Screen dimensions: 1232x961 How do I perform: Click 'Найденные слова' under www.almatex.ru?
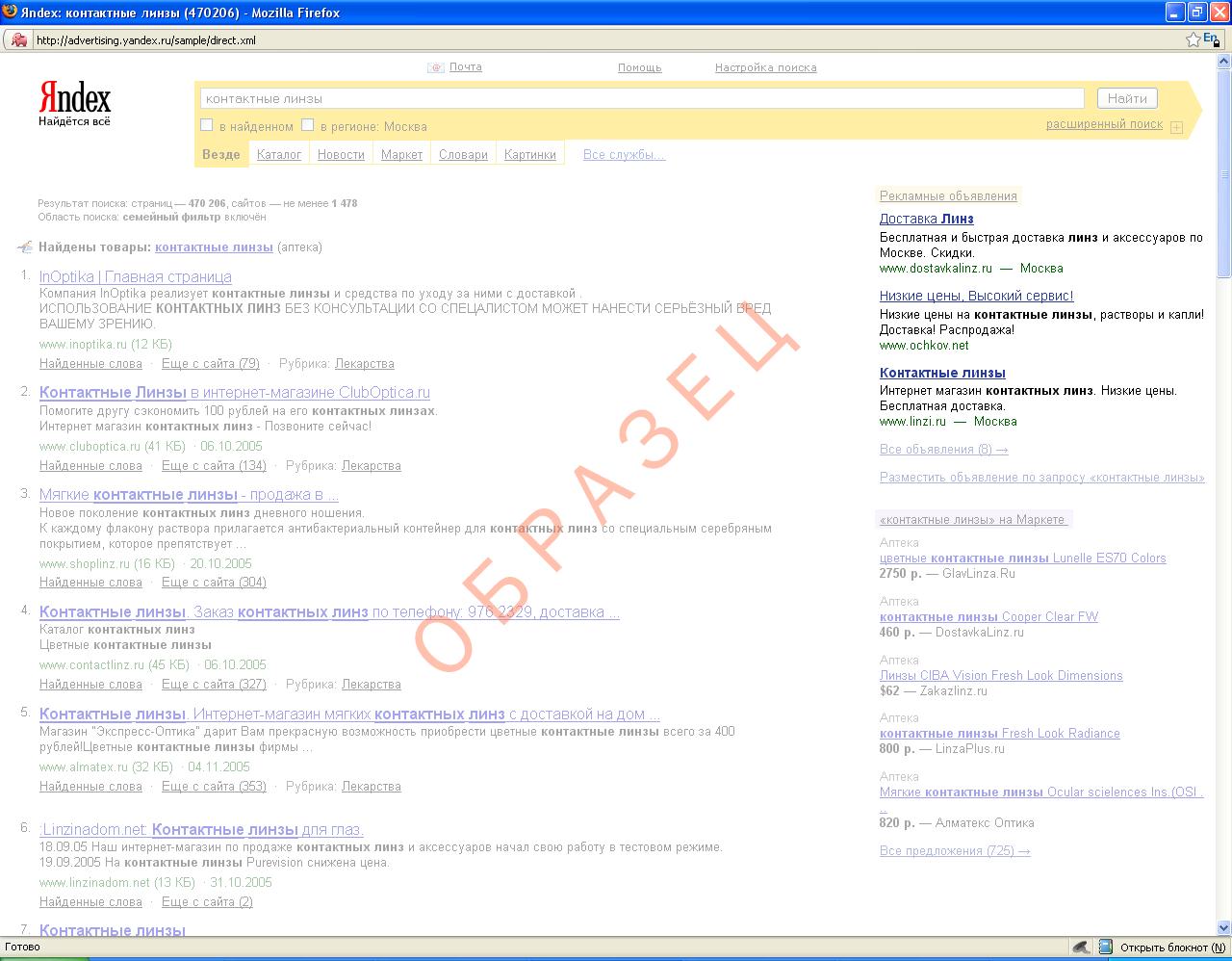[x=90, y=787]
